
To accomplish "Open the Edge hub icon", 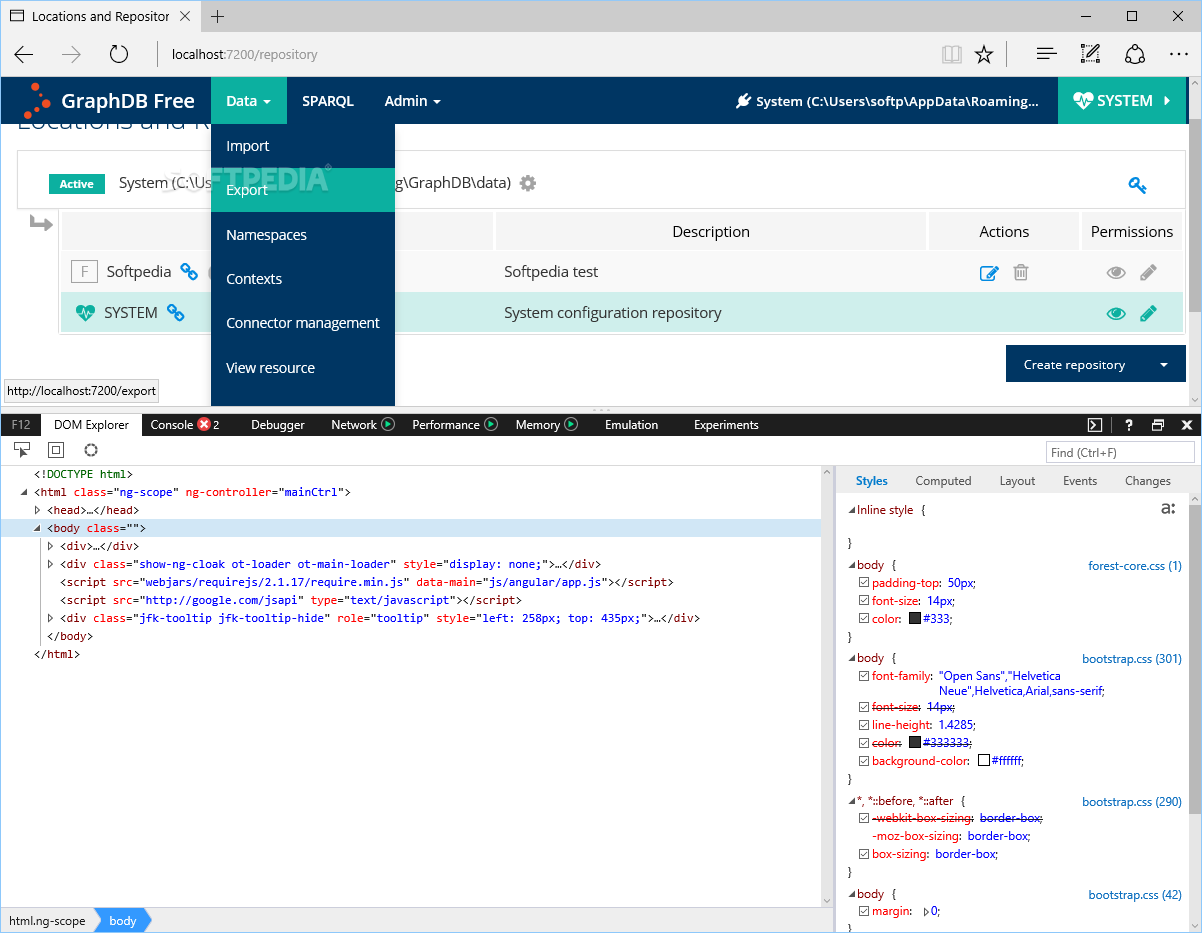I will 1047,54.
